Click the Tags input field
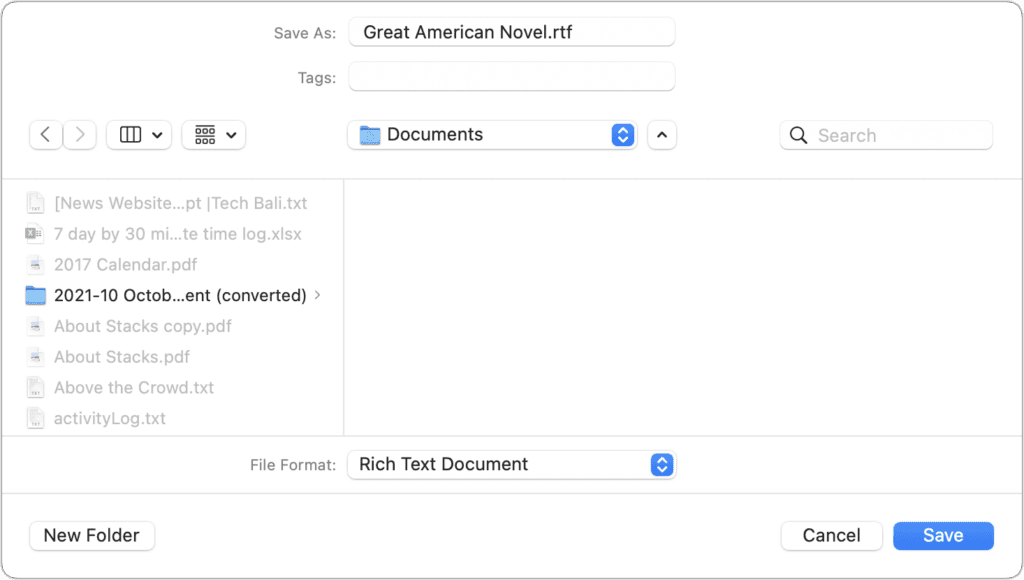Viewport: 1024px width, 580px height. click(512, 76)
